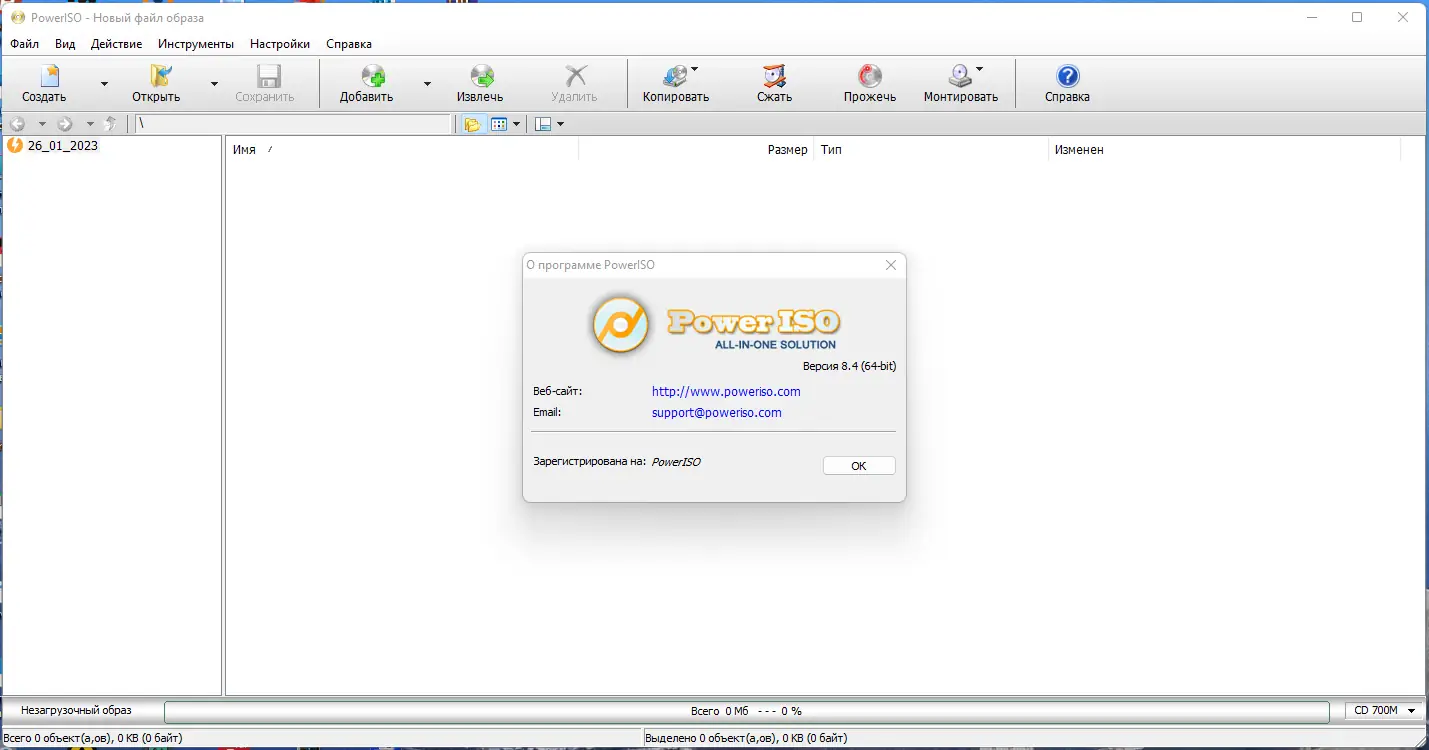1429x750 pixels.
Task: Open the Действие menu
Action: 116,44
